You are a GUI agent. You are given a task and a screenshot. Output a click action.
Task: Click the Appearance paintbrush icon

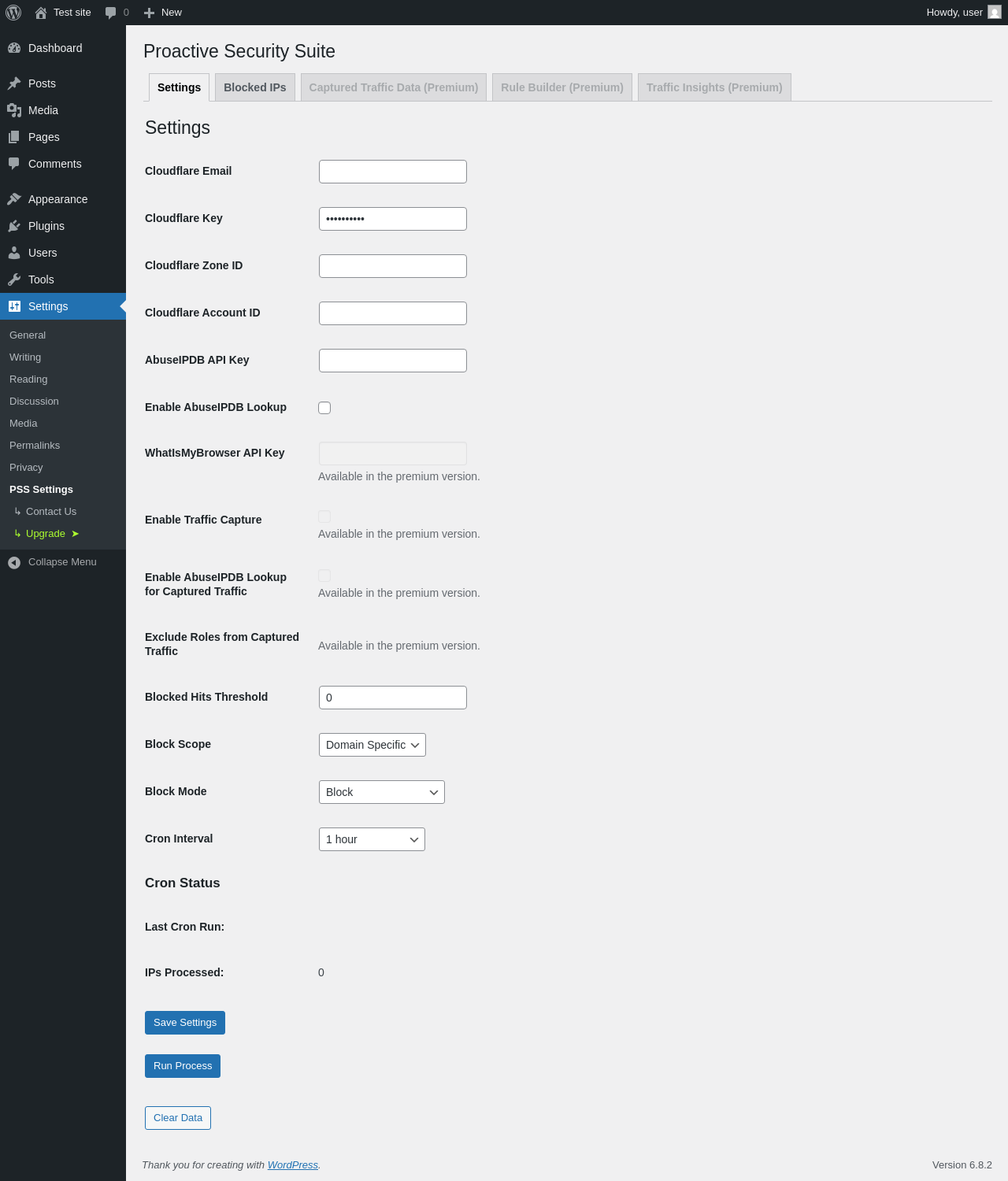click(x=14, y=199)
